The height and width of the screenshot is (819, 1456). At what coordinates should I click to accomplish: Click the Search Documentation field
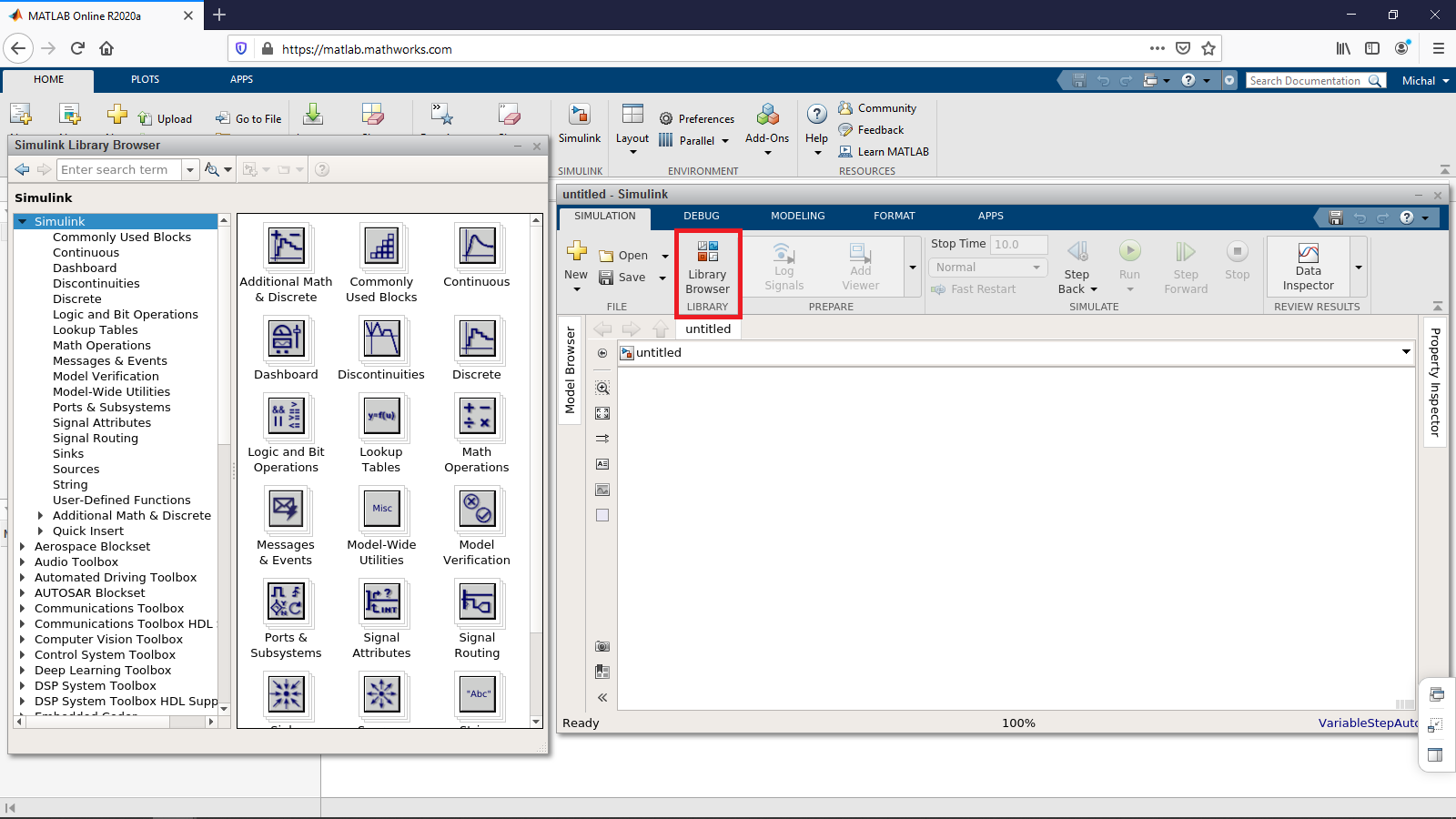tap(1306, 81)
